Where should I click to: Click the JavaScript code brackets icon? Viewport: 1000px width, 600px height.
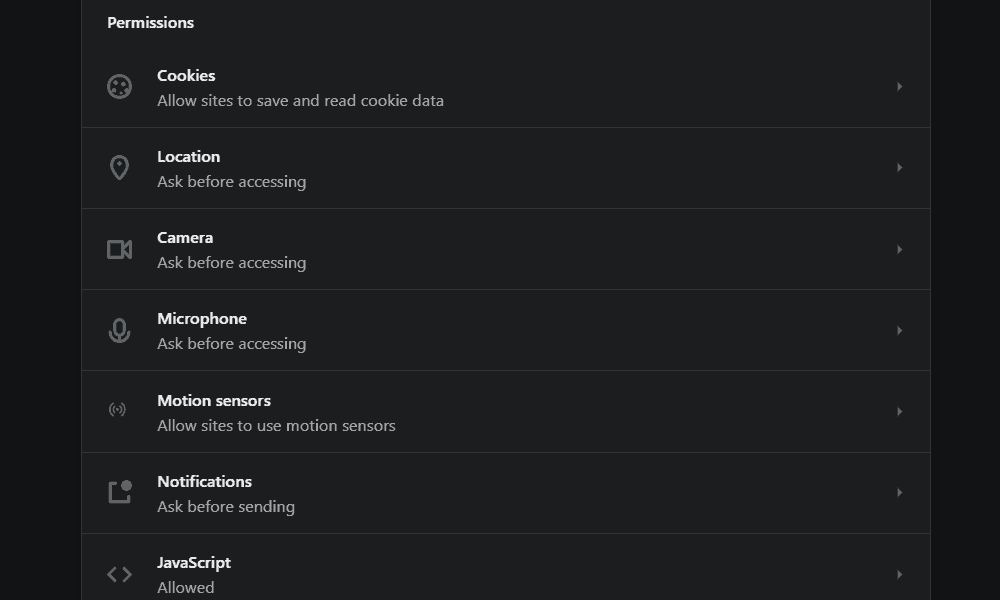tap(119, 574)
